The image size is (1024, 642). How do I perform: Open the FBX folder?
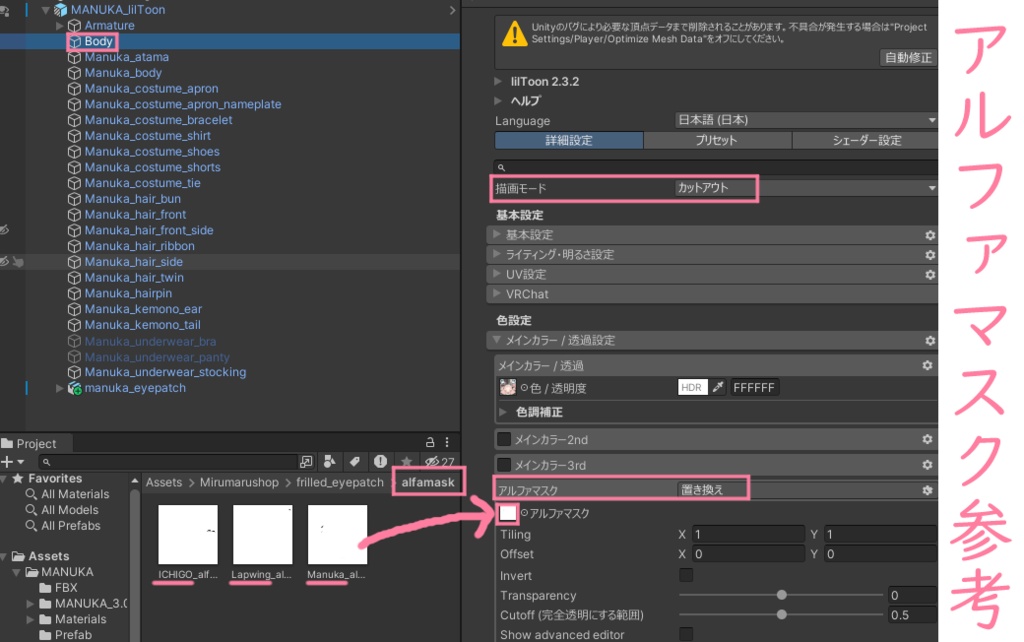click(66, 588)
